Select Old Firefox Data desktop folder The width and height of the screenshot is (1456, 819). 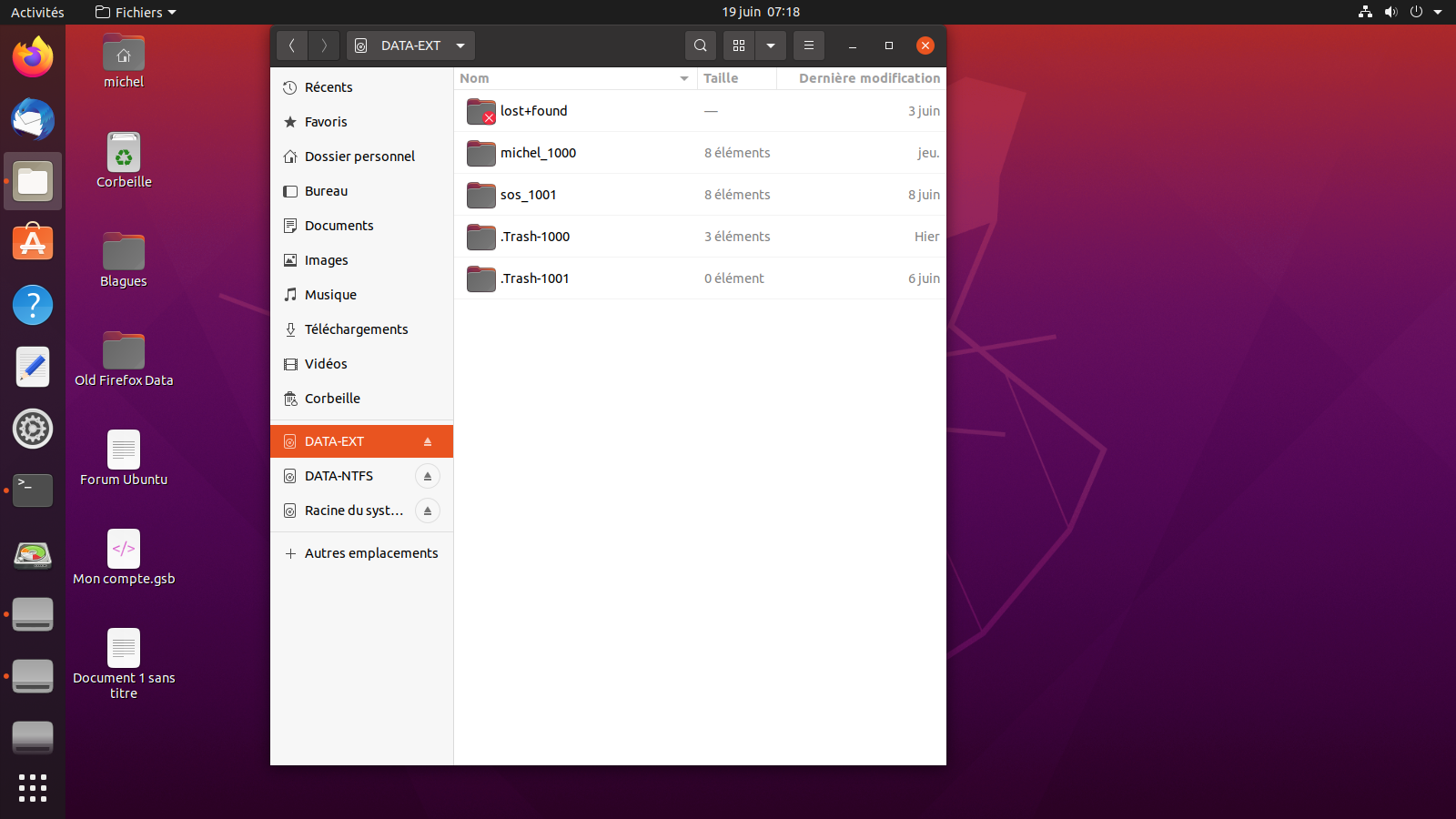pos(124,359)
